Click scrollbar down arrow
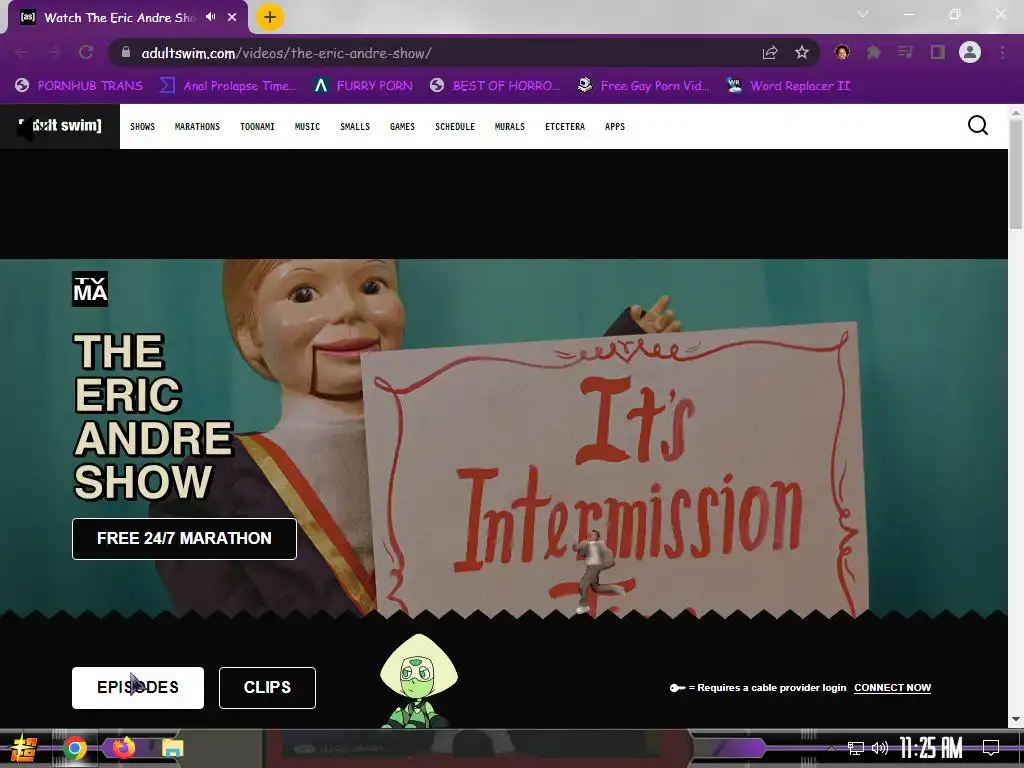1024x768 pixels. pos(1016,719)
